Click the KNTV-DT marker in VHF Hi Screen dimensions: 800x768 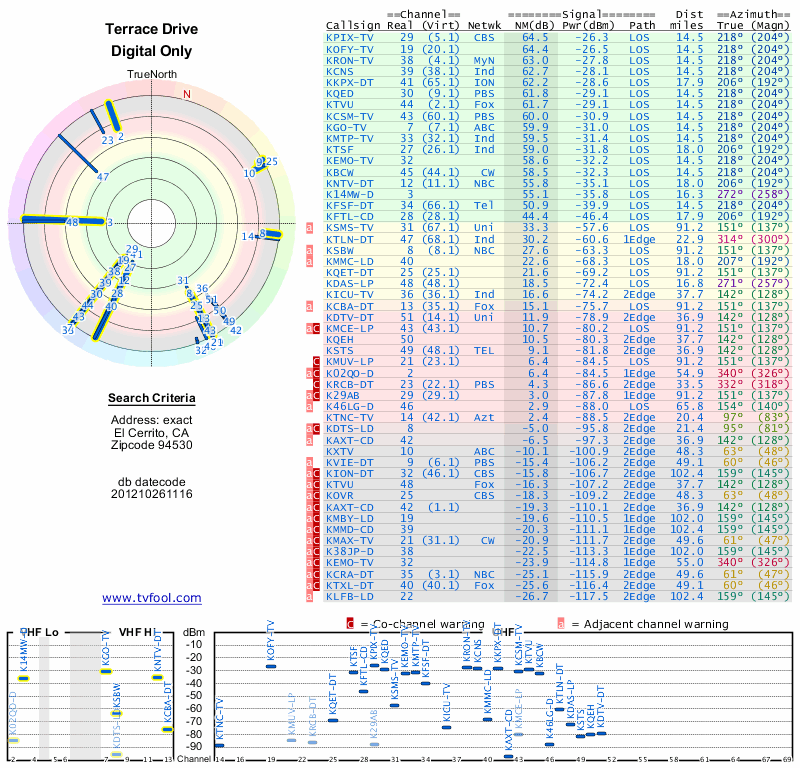coord(157,678)
